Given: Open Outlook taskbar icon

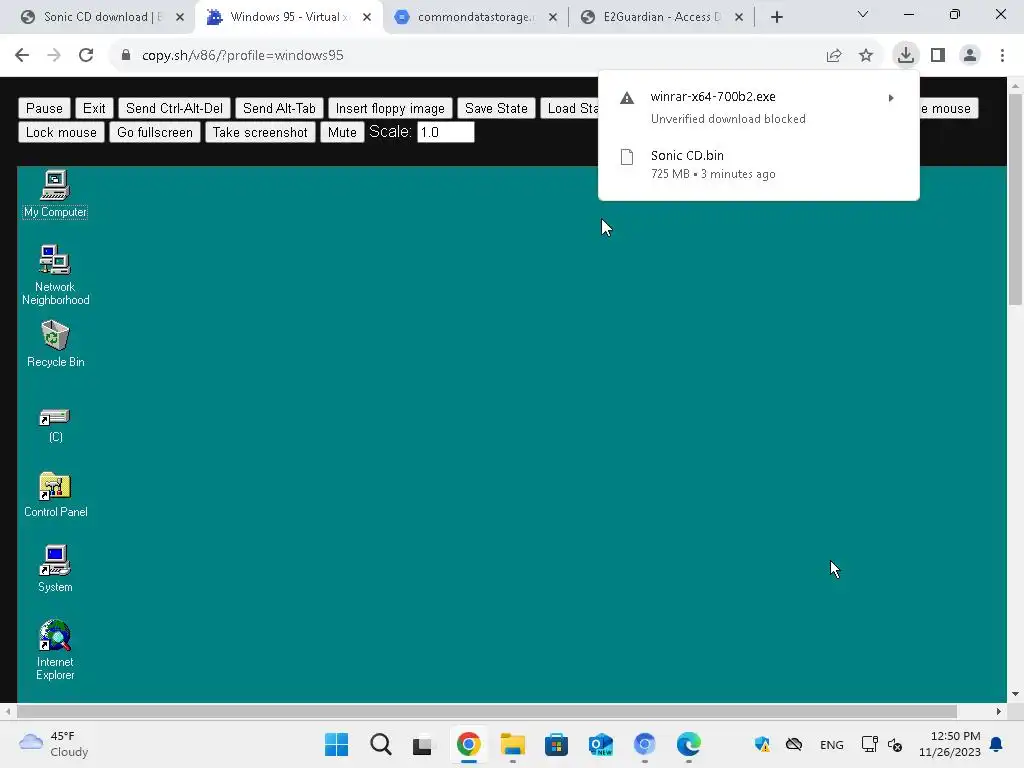Looking at the screenshot, I should click(601, 744).
